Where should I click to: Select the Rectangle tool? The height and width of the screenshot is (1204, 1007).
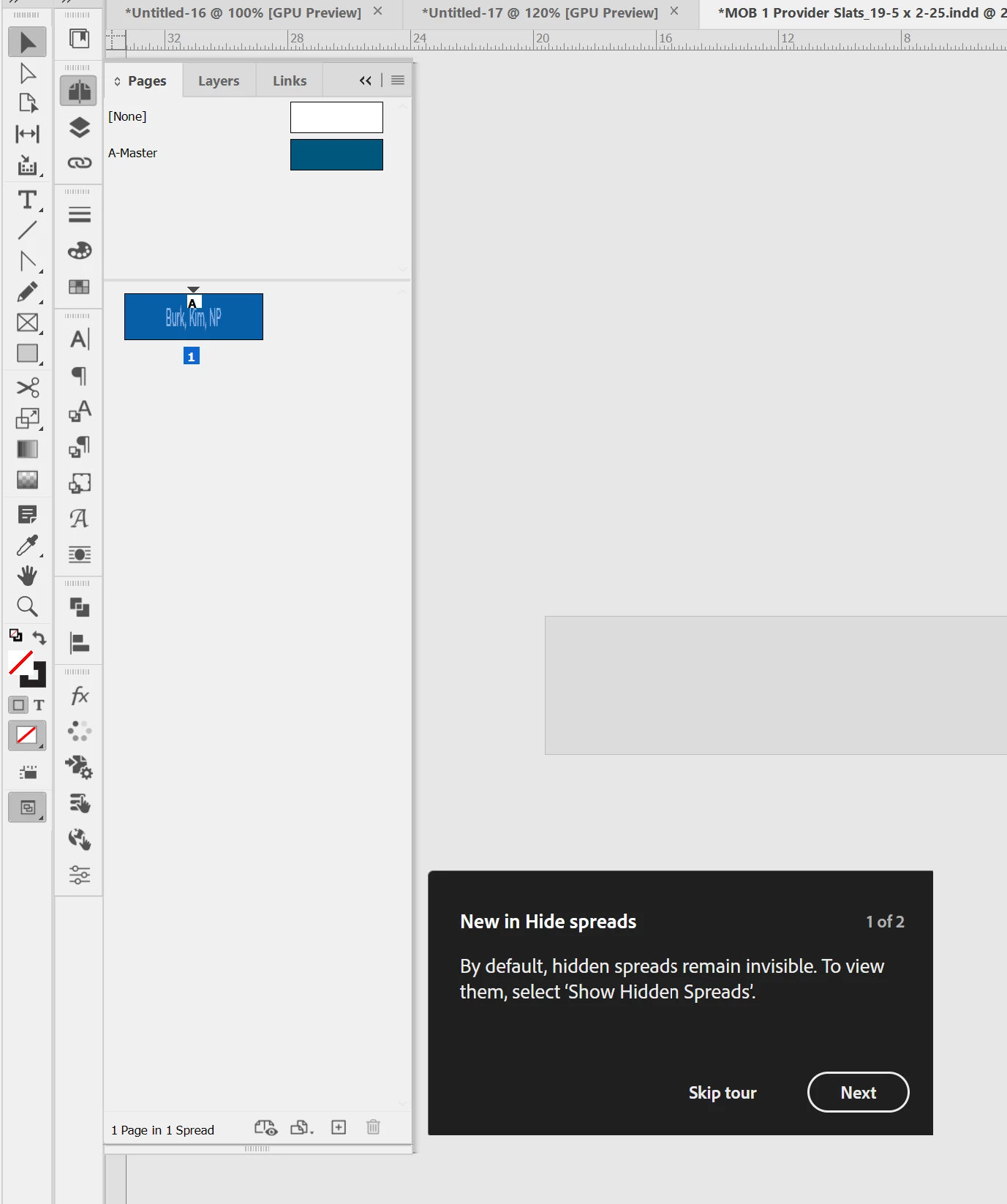27,353
